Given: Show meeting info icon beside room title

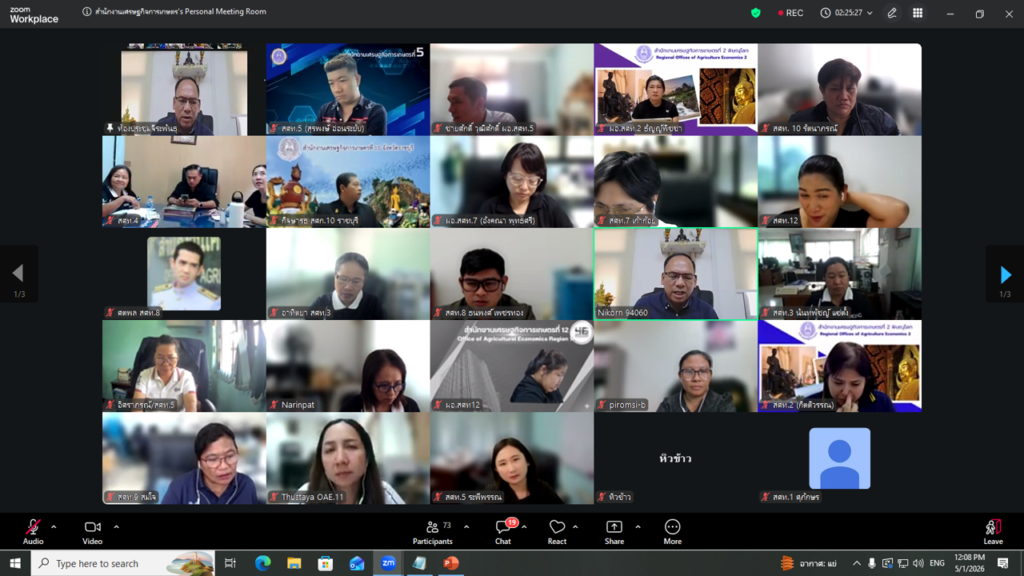Looking at the screenshot, I should click(86, 12).
